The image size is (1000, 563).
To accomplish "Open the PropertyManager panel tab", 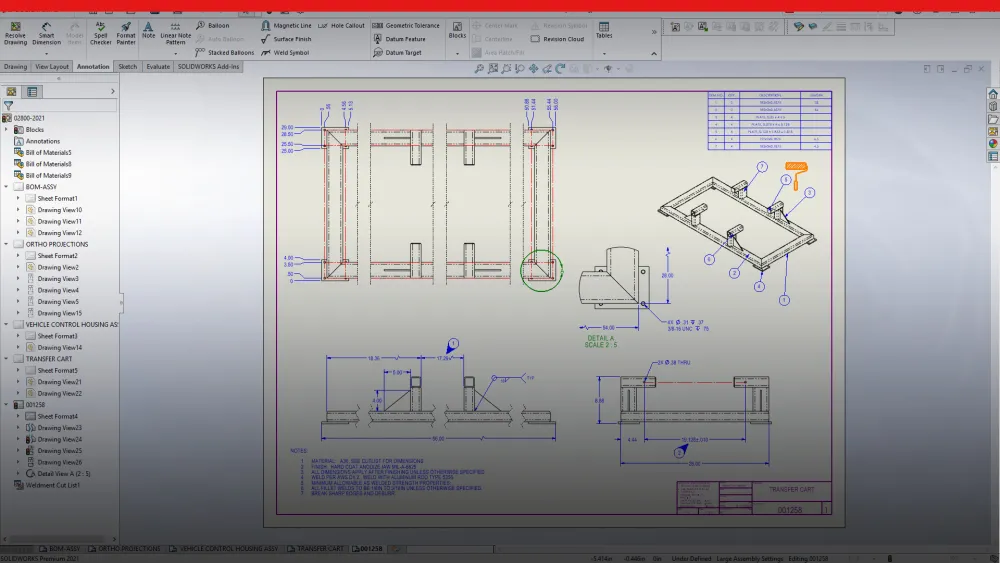I will [x=32, y=92].
